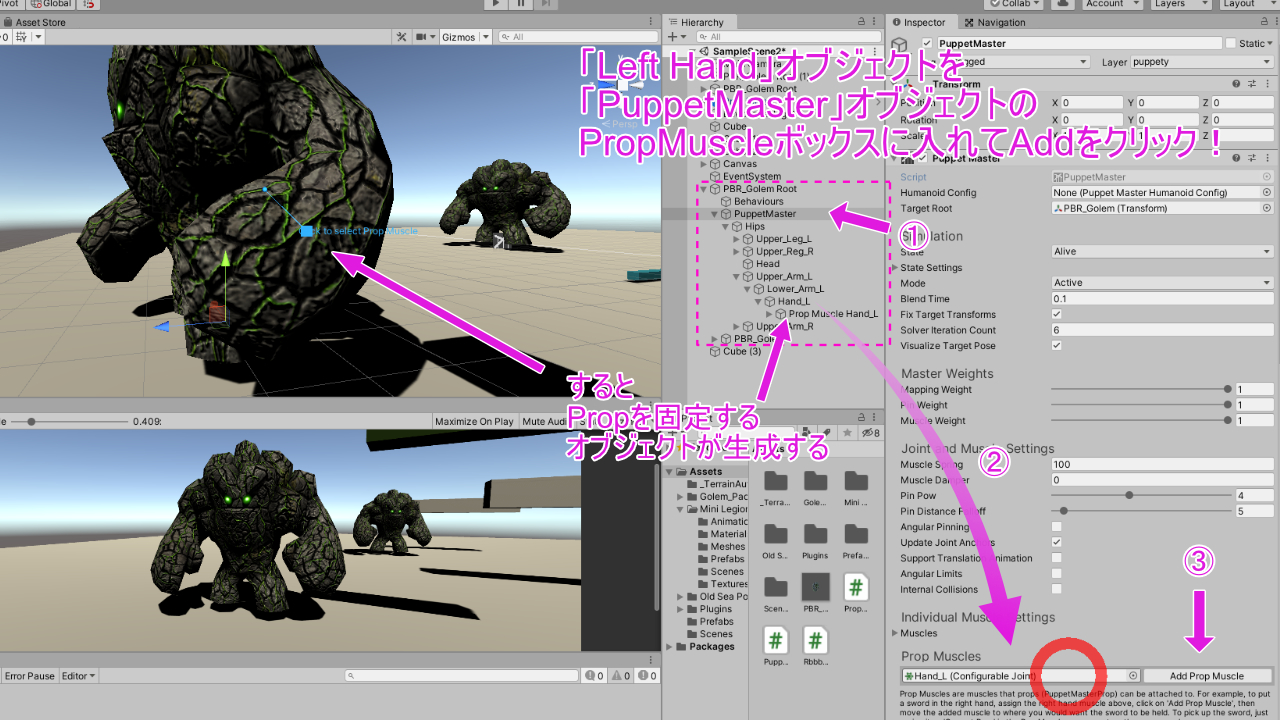Click the Scene view search field

click(x=577, y=37)
